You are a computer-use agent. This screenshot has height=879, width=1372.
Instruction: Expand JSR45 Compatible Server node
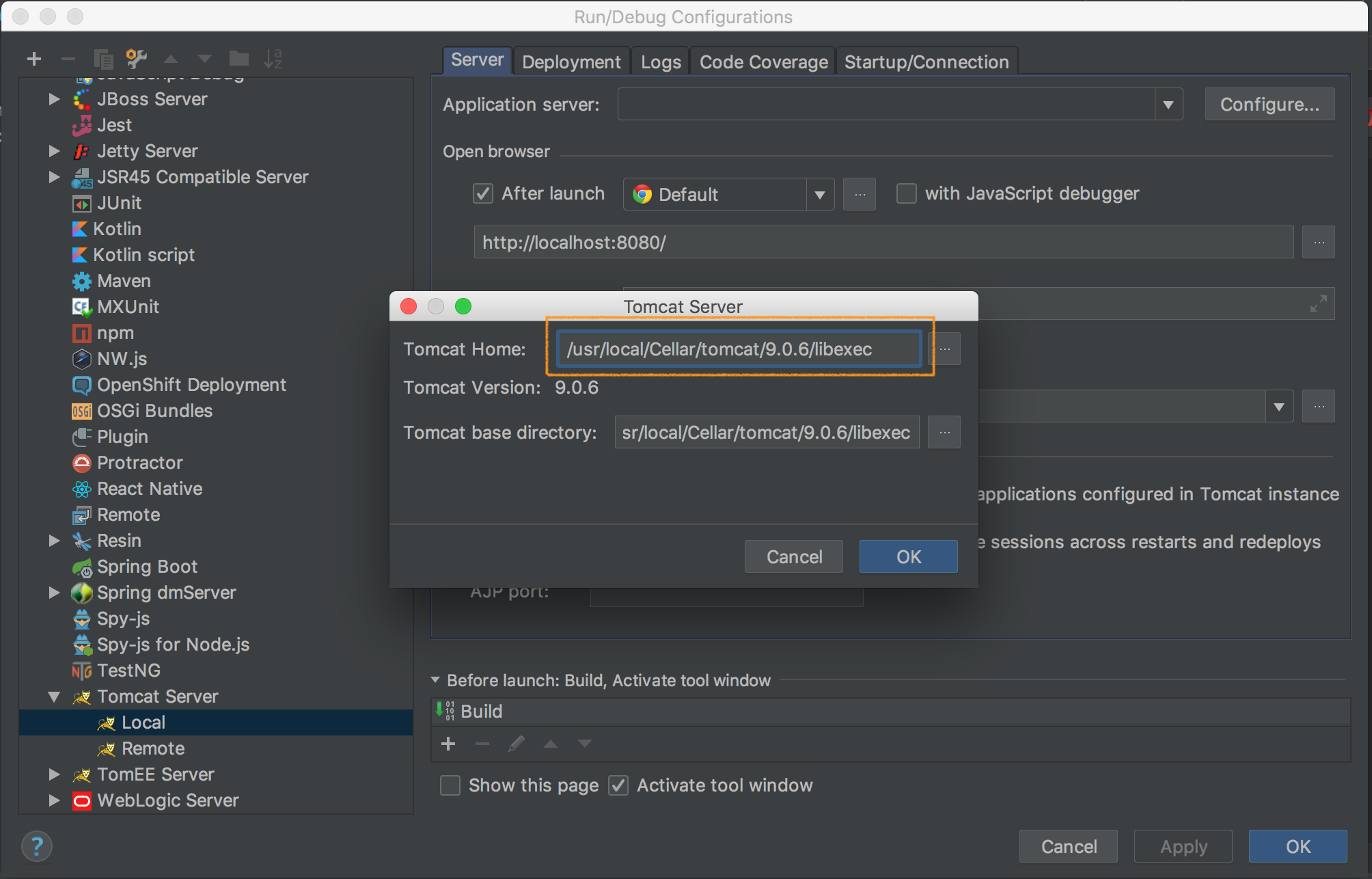point(54,177)
